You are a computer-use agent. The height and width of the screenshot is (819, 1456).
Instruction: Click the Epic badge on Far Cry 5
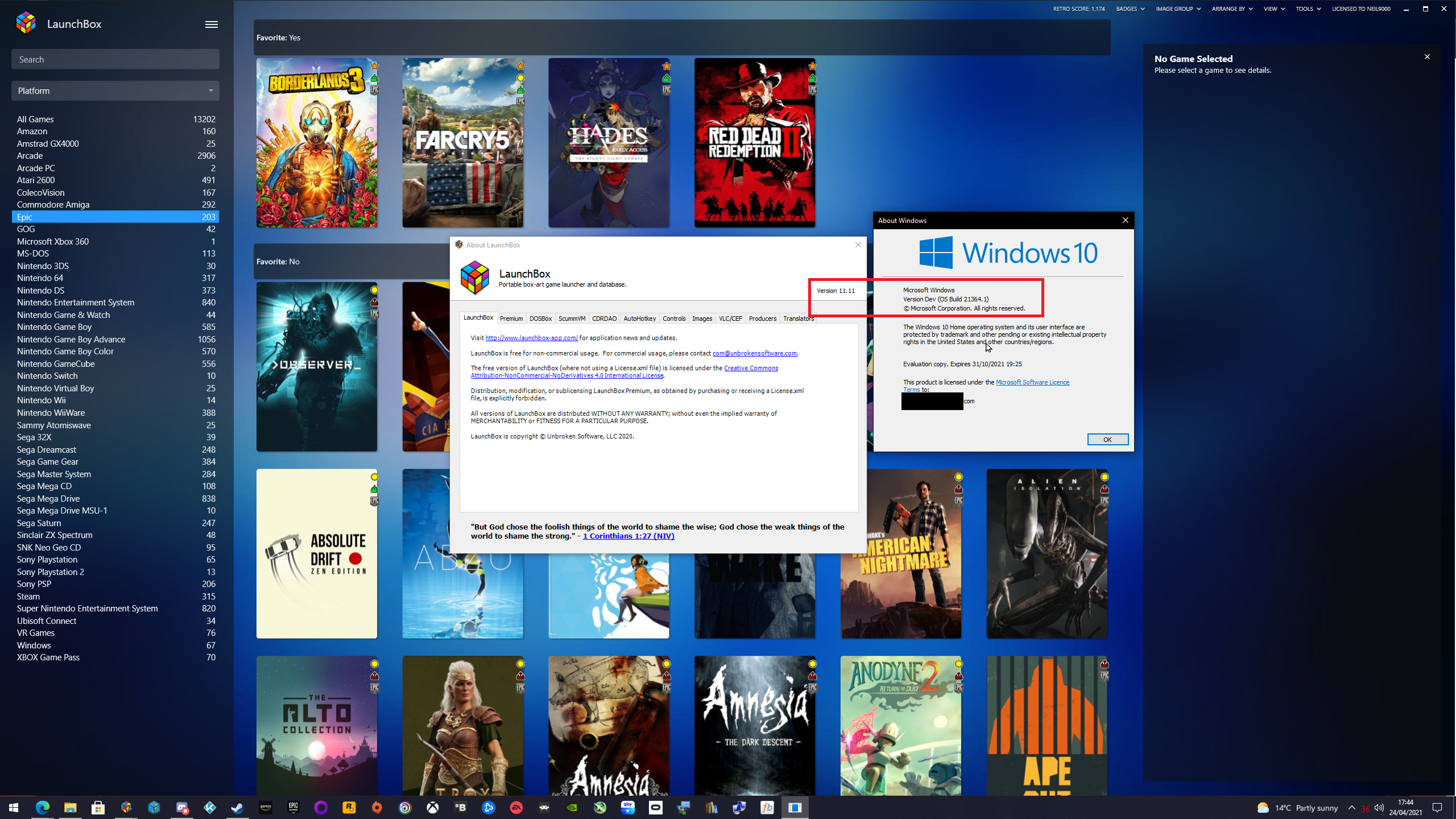520,101
